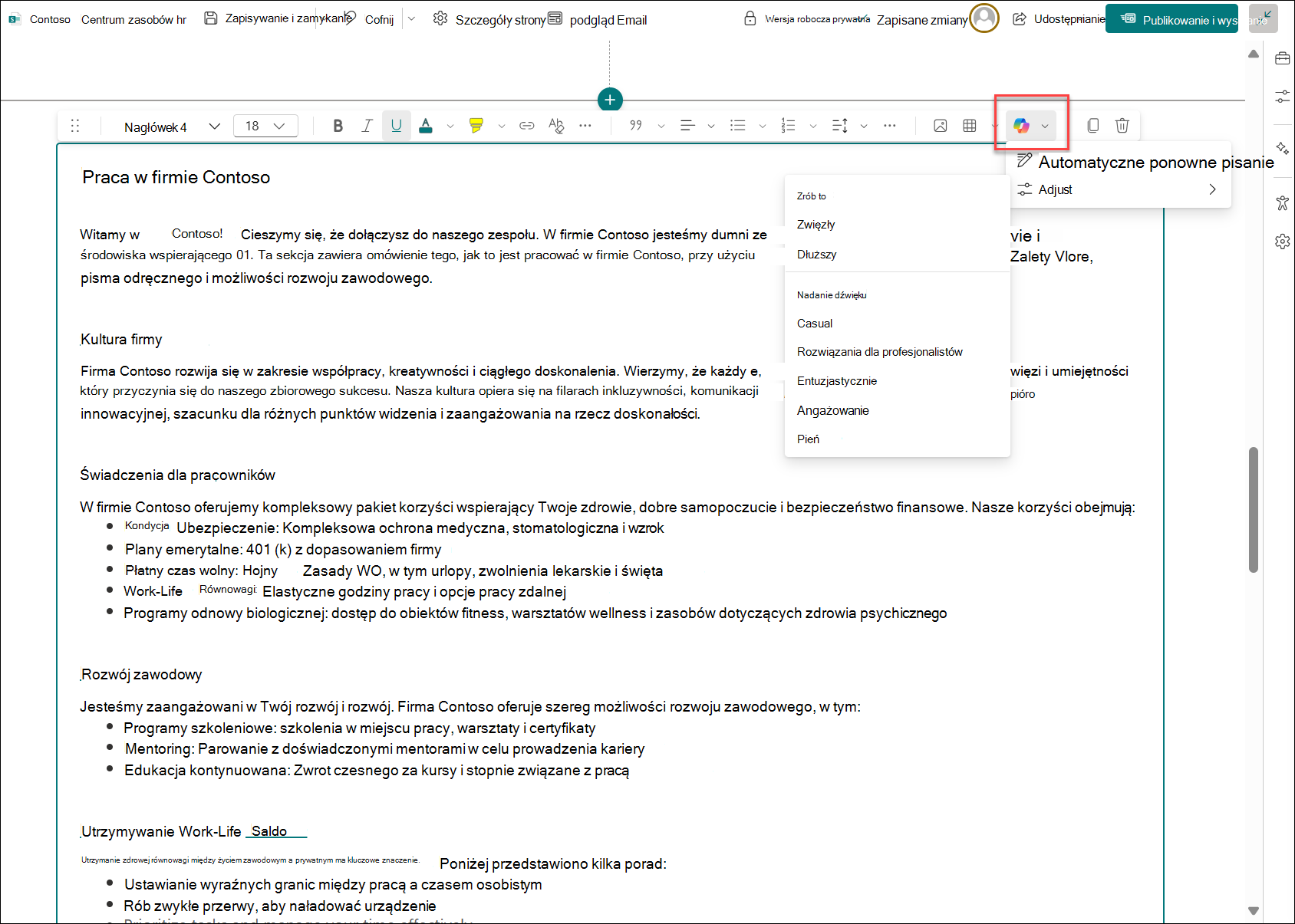Screen dimensions: 1295x924
Task: Apply the font color
Action: click(426, 126)
